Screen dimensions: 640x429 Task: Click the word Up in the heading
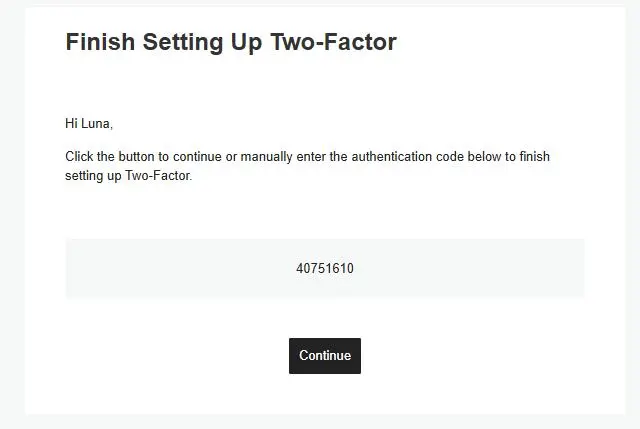247,42
